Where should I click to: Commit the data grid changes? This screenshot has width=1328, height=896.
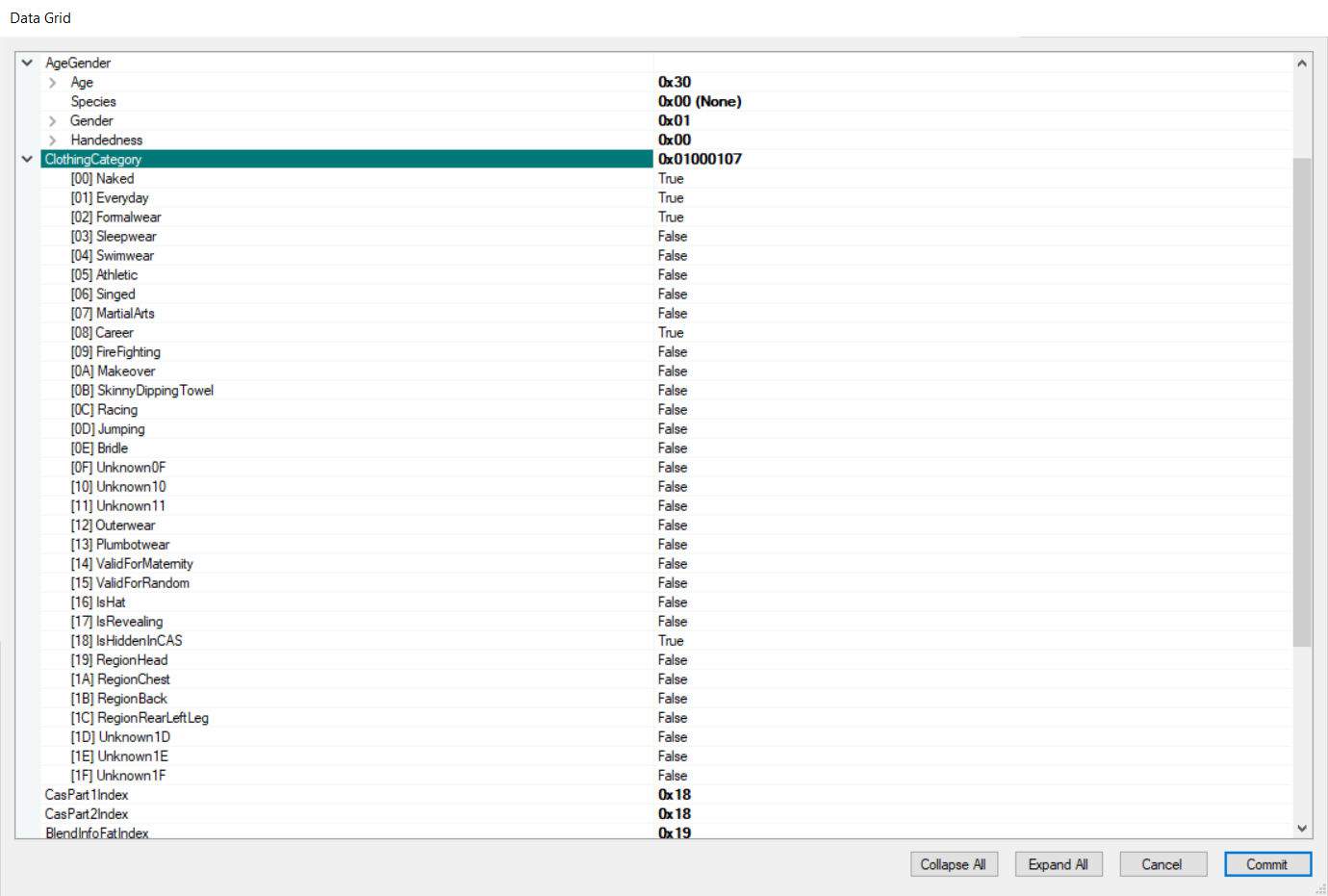click(1267, 863)
